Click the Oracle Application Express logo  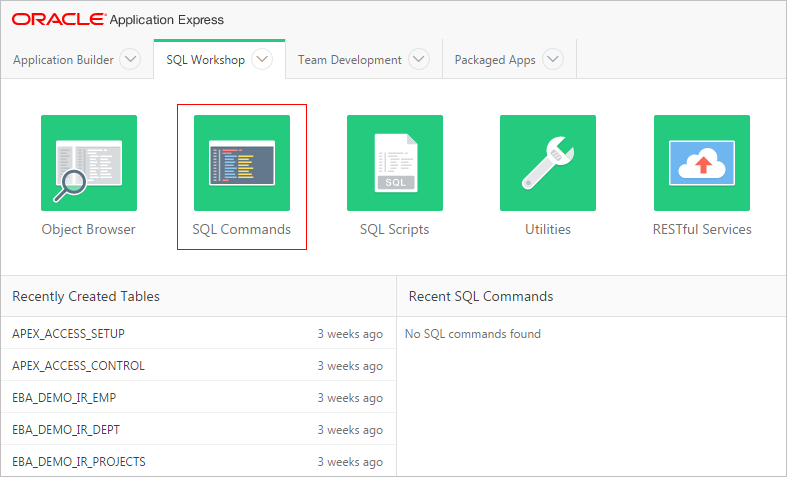tap(118, 19)
